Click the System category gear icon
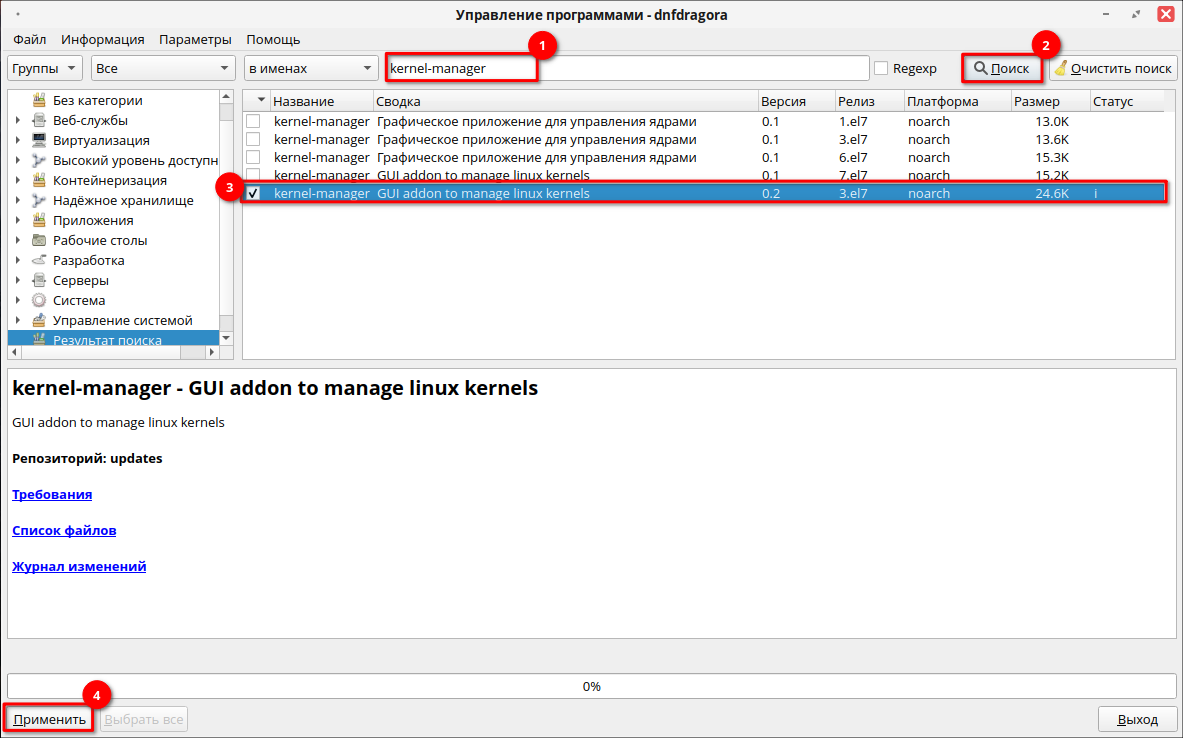Screen dimensions: 1183x738 39,300
